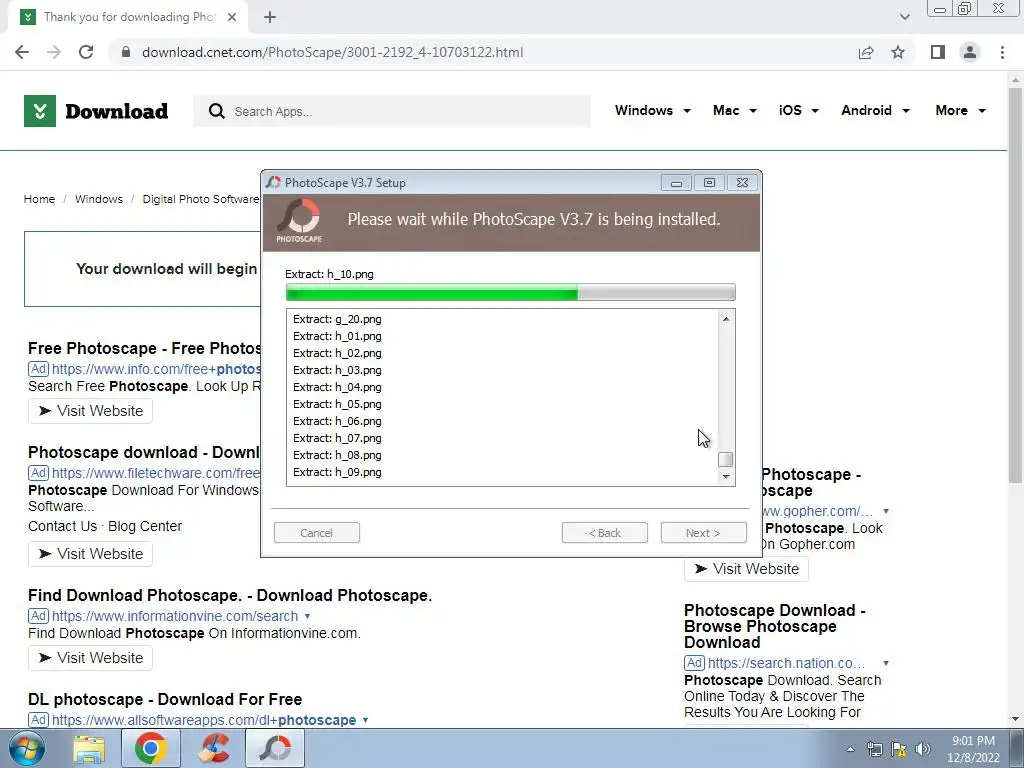Open 'Photoscape Download - Browse' ad title
1024x768 pixels.
(x=775, y=626)
